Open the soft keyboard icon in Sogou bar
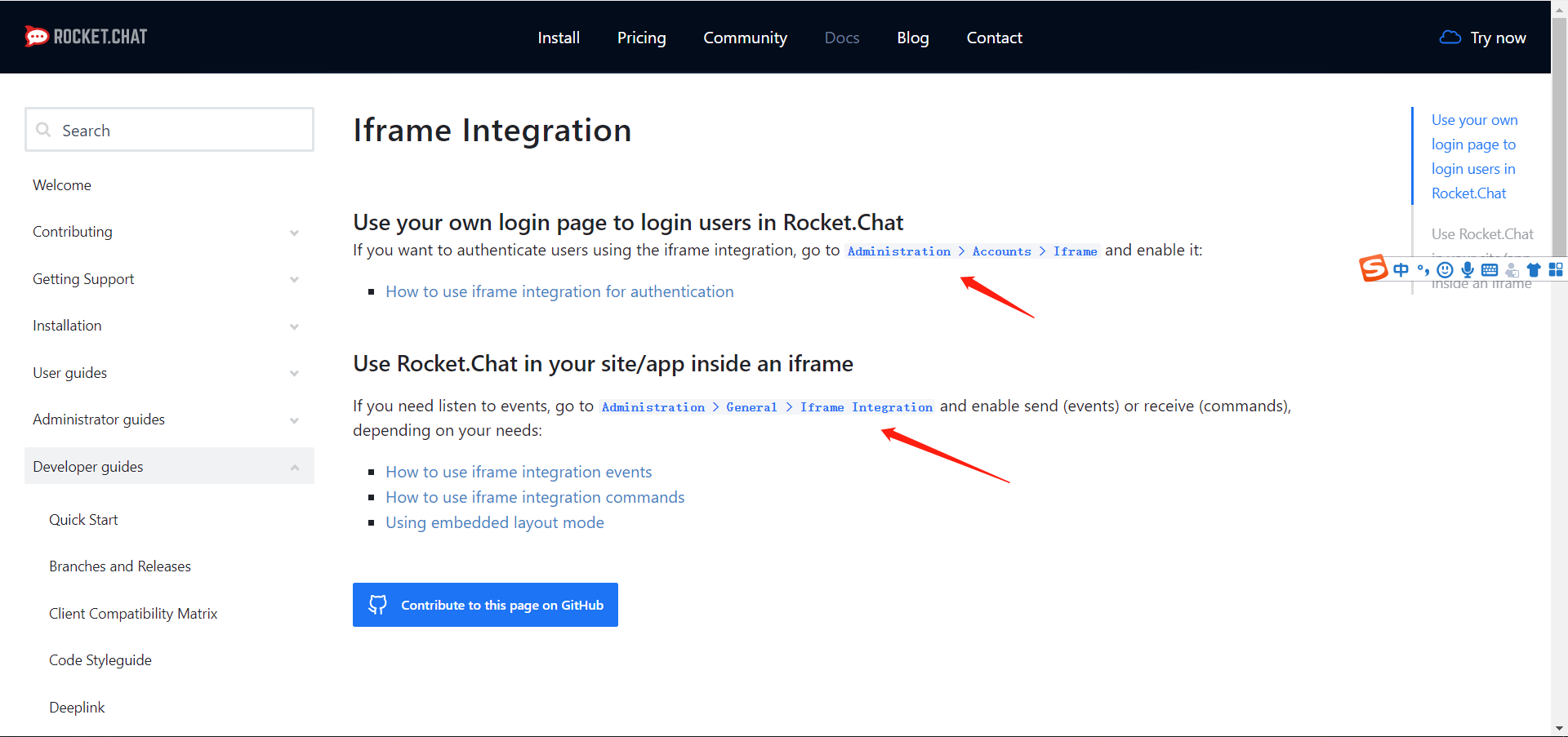Viewport: 1568px width, 737px height. [1490, 270]
